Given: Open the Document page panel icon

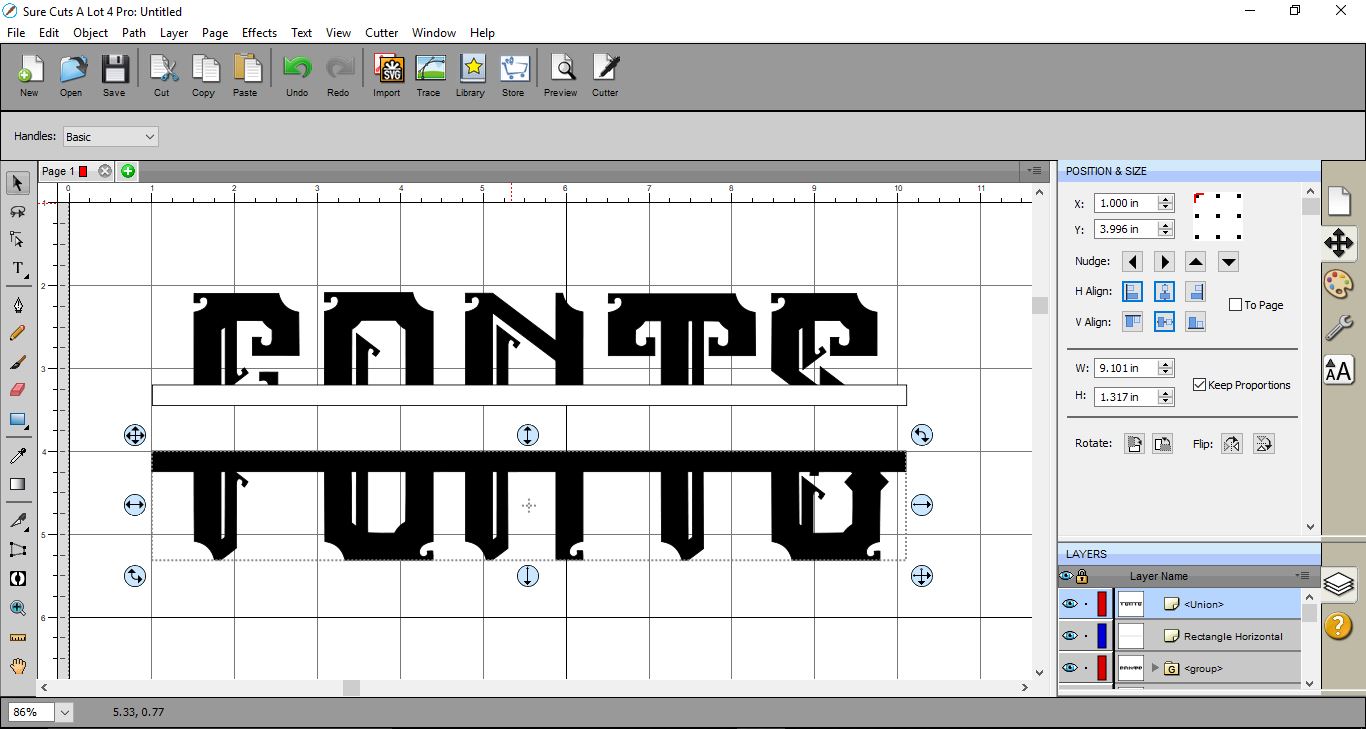Looking at the screenshot, I should [x=1339, y=201].
